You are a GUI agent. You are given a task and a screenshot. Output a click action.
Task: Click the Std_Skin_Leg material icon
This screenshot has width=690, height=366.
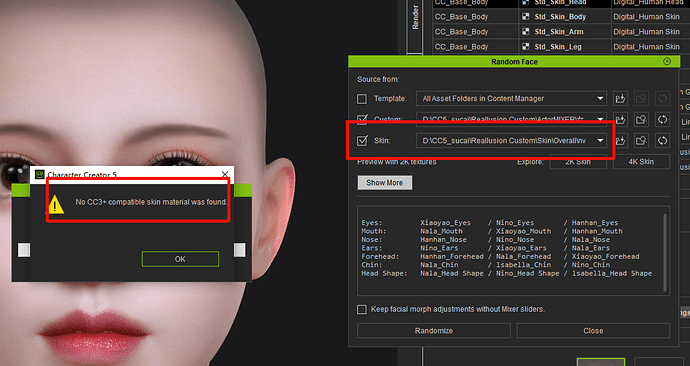[x=525, y=47]
